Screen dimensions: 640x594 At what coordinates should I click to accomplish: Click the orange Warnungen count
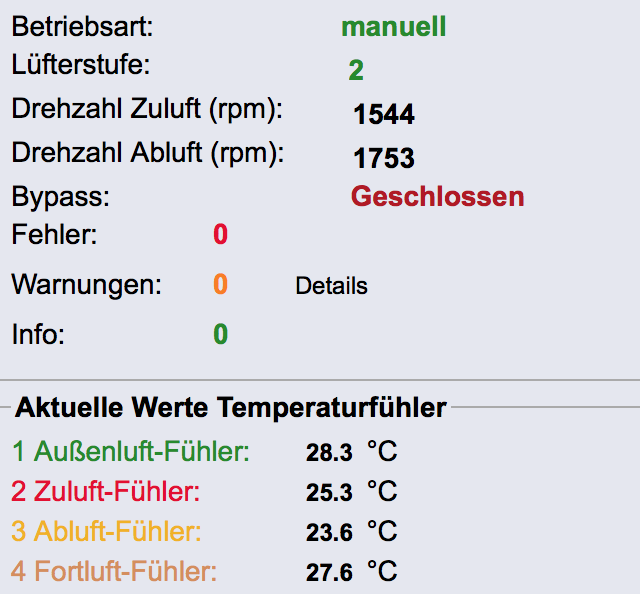click(220, 285)
